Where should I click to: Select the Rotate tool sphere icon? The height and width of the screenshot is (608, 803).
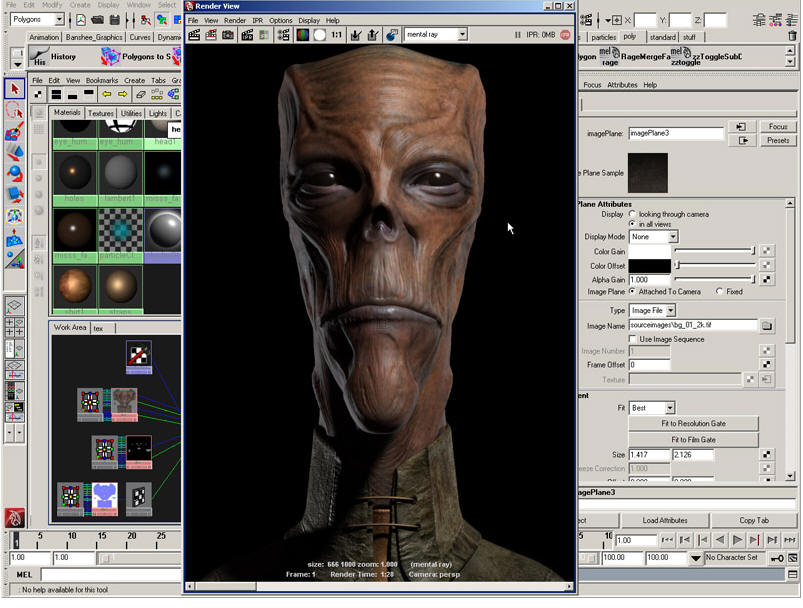[x=14, y=173]
